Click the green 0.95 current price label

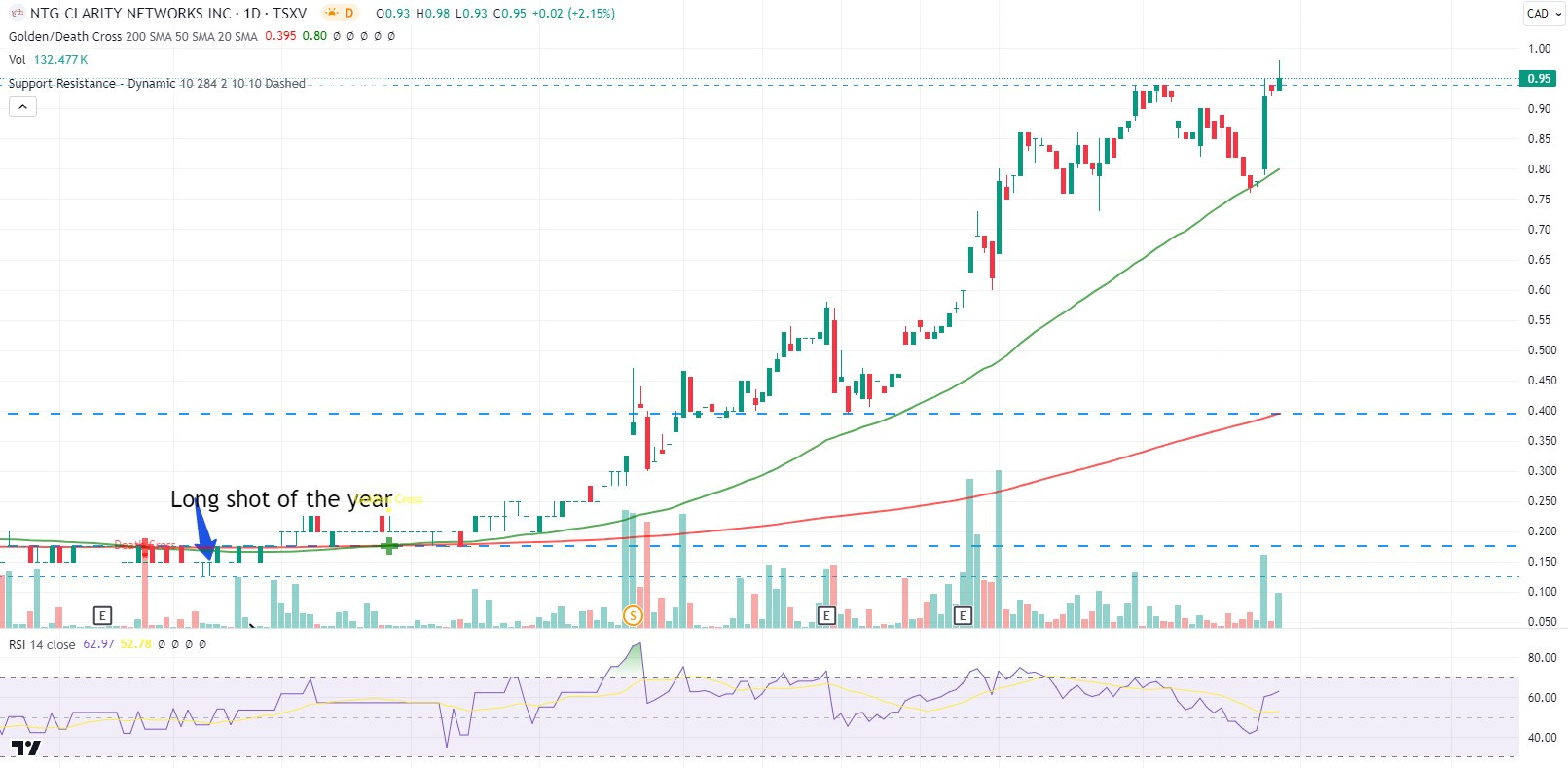pyautogui.click(x=1539, y=78)
